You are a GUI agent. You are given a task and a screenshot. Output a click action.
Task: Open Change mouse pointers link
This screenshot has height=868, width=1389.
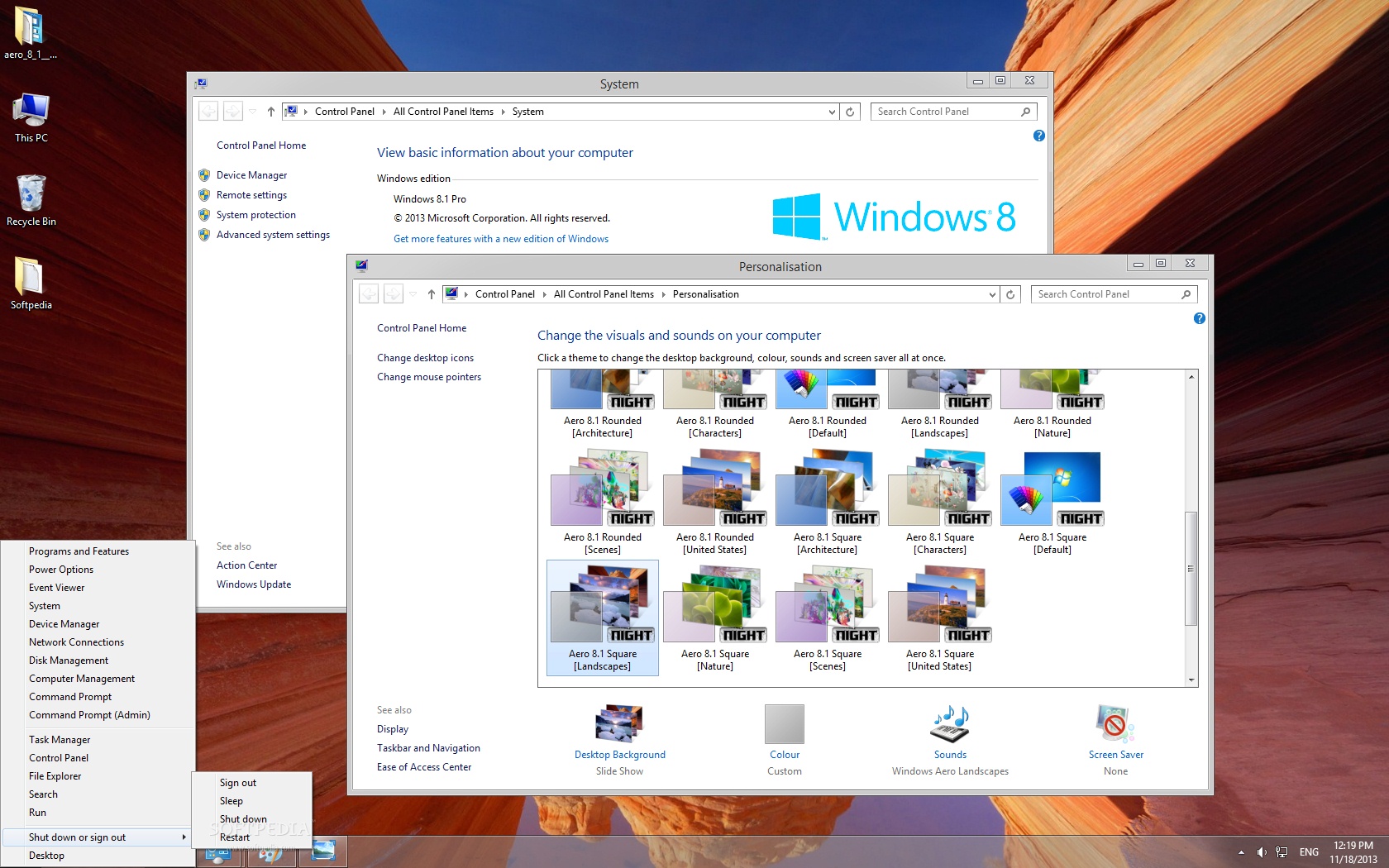[x=429, y=377]
